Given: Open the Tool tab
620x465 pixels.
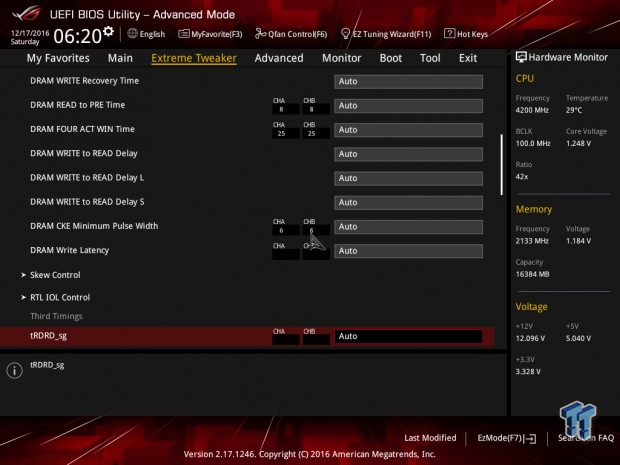Looking at the screenshot, I should [x=430, y=58].
